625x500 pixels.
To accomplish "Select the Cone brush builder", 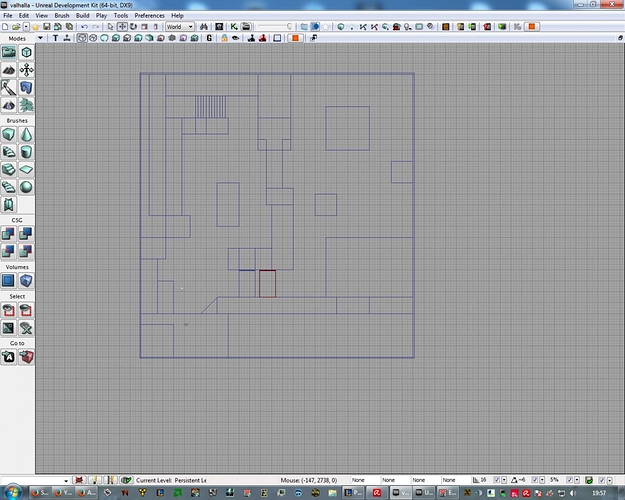I will tap(26, 135).
